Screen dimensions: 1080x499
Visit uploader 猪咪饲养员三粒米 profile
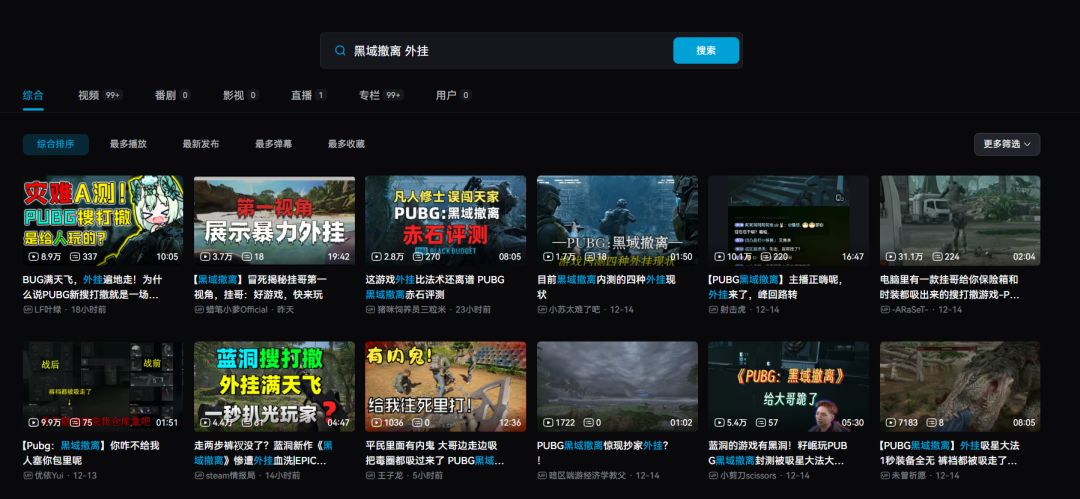[x=411, y=310]
